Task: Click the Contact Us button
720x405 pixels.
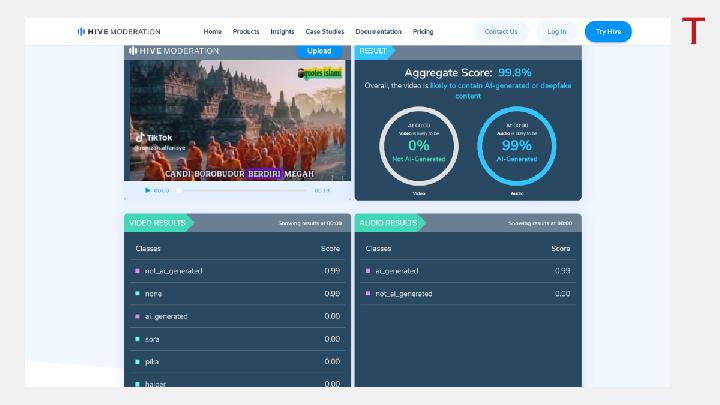Action: coord(501,31)
